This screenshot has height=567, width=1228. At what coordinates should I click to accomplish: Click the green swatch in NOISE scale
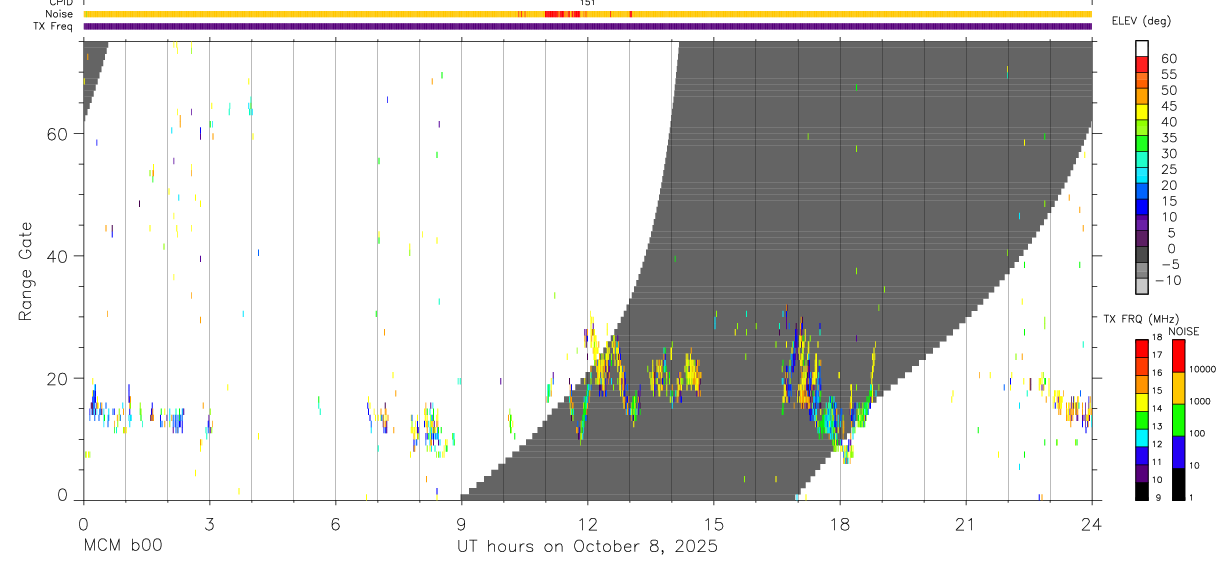pos(1179,419)
